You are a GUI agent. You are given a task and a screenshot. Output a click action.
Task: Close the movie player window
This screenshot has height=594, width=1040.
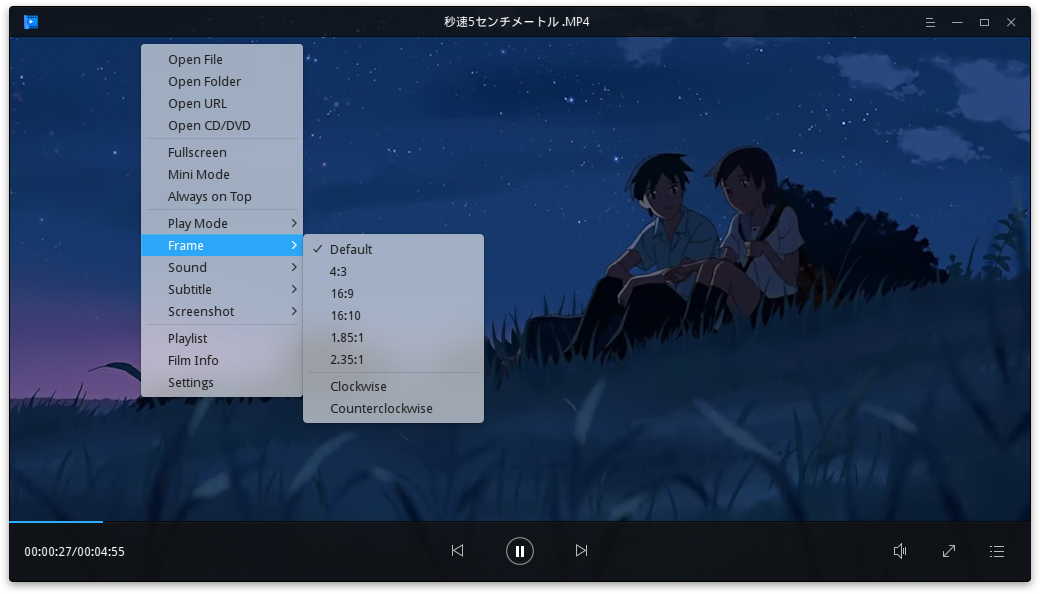tap(1011, 23)
